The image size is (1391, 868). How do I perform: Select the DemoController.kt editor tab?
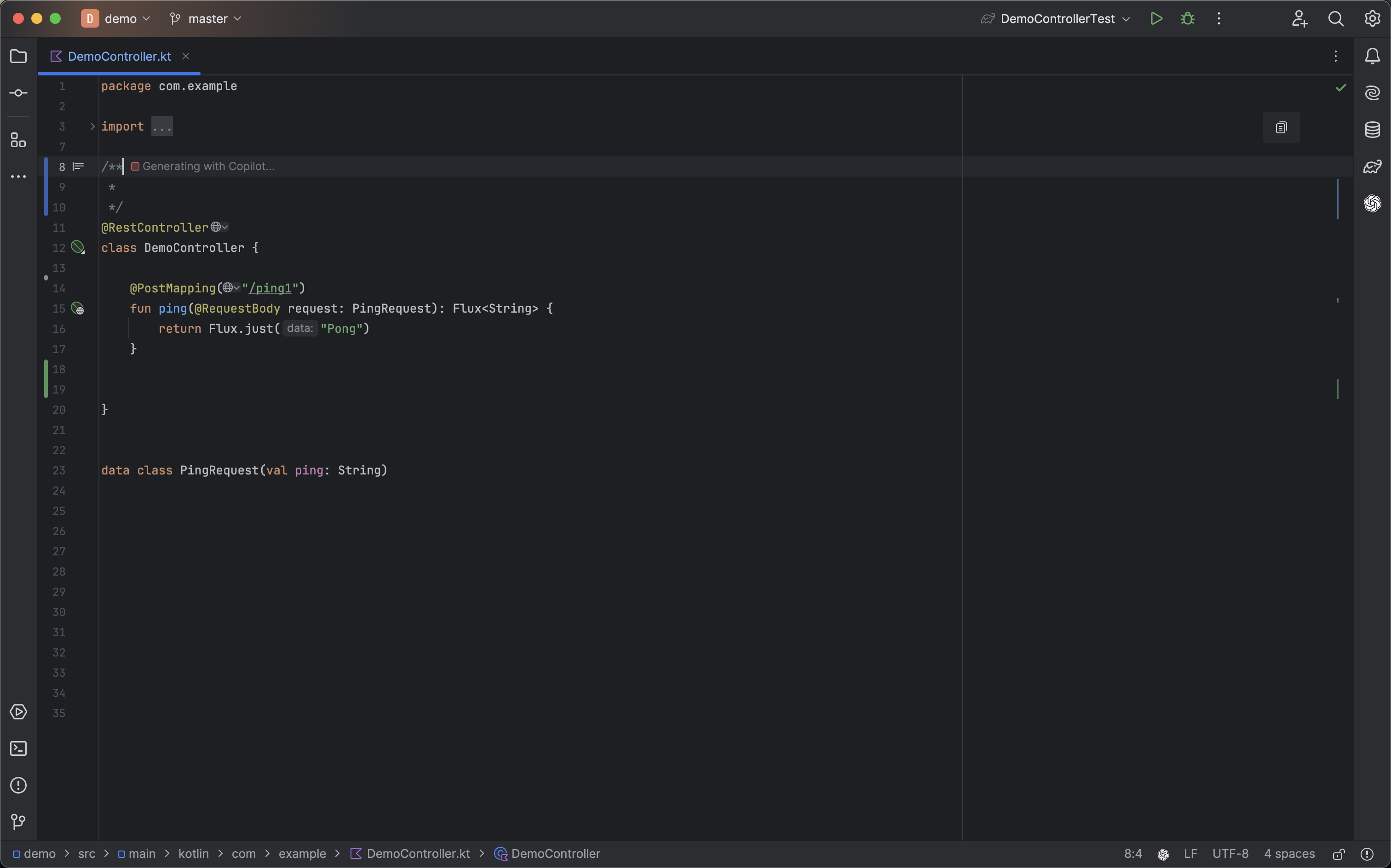(119, 56)
